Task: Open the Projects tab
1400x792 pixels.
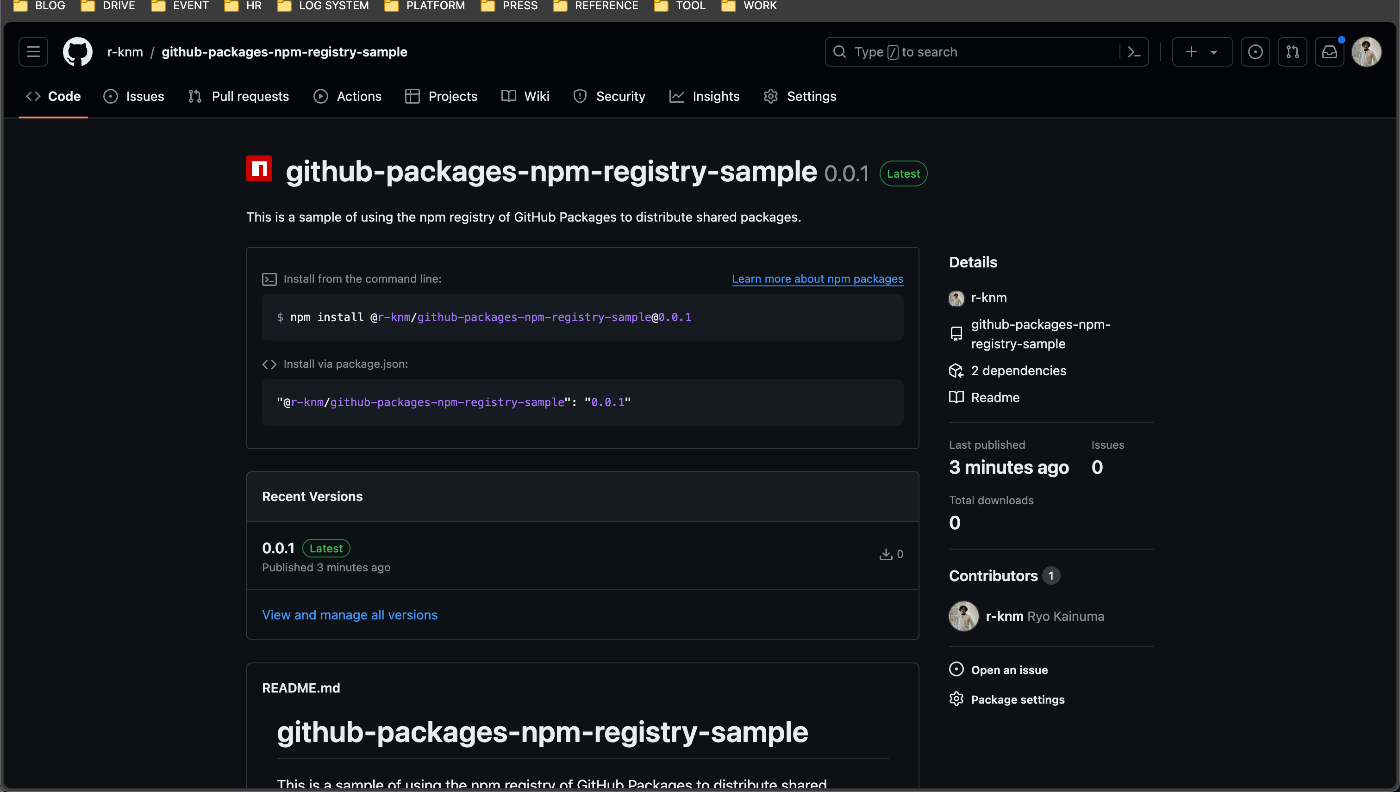Action: tap(441, 96)
